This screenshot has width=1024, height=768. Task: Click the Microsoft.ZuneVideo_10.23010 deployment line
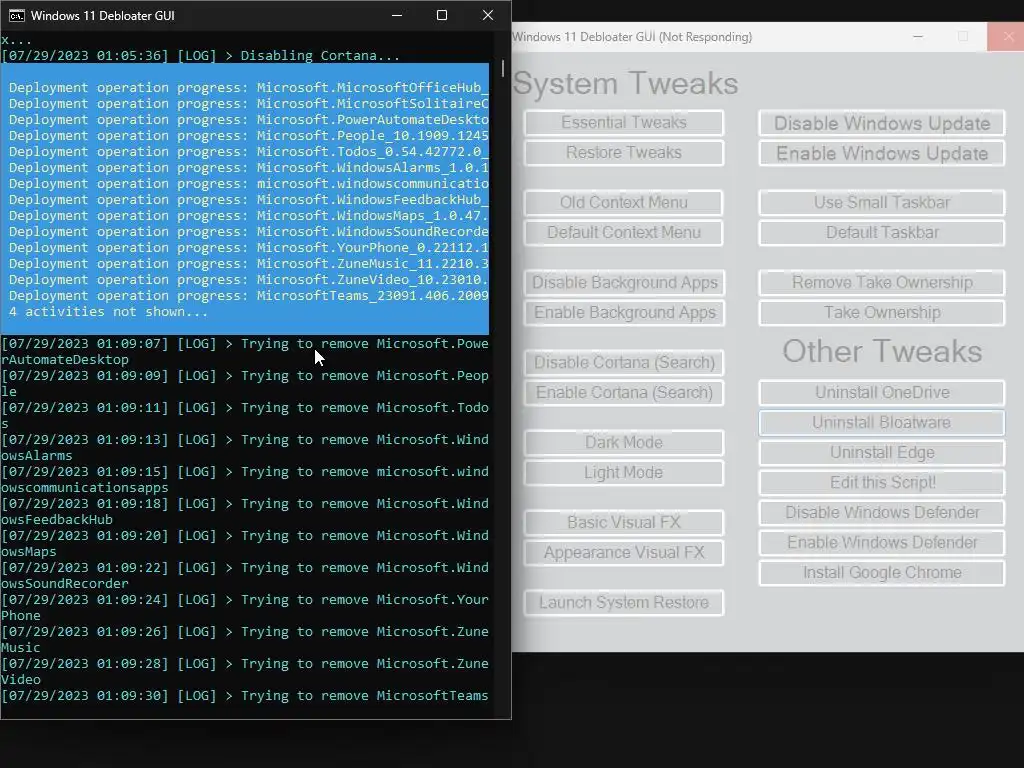248,280
